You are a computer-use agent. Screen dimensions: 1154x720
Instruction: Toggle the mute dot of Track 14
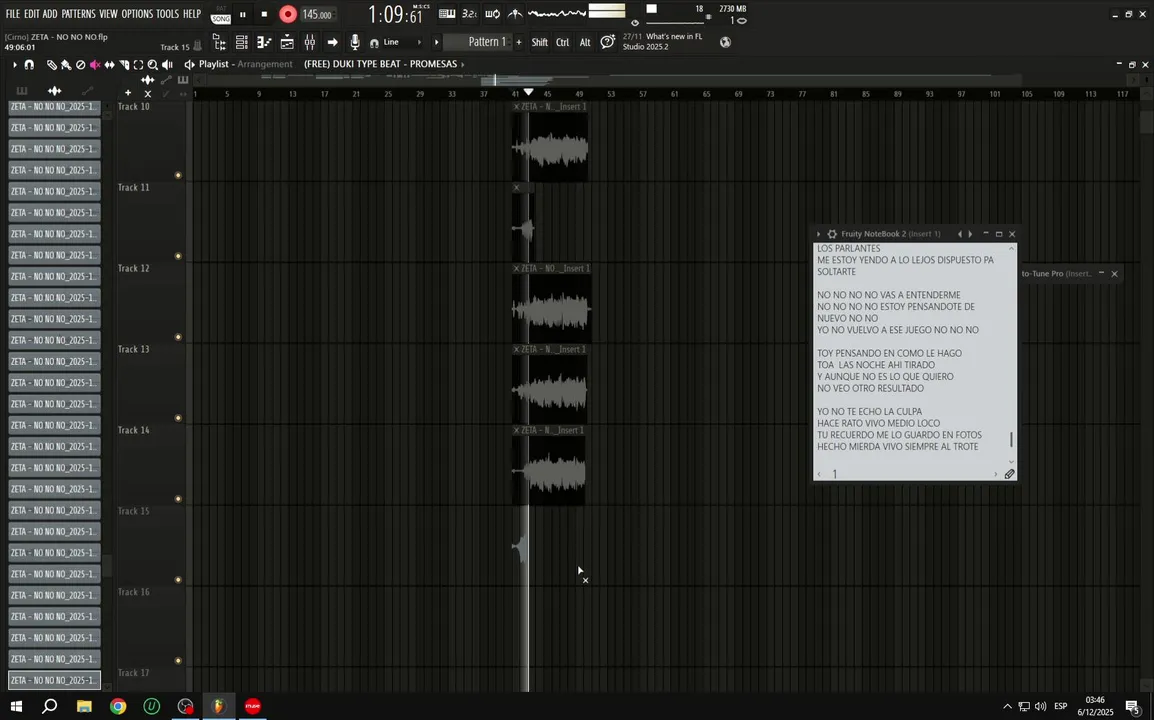click(178, 499)
